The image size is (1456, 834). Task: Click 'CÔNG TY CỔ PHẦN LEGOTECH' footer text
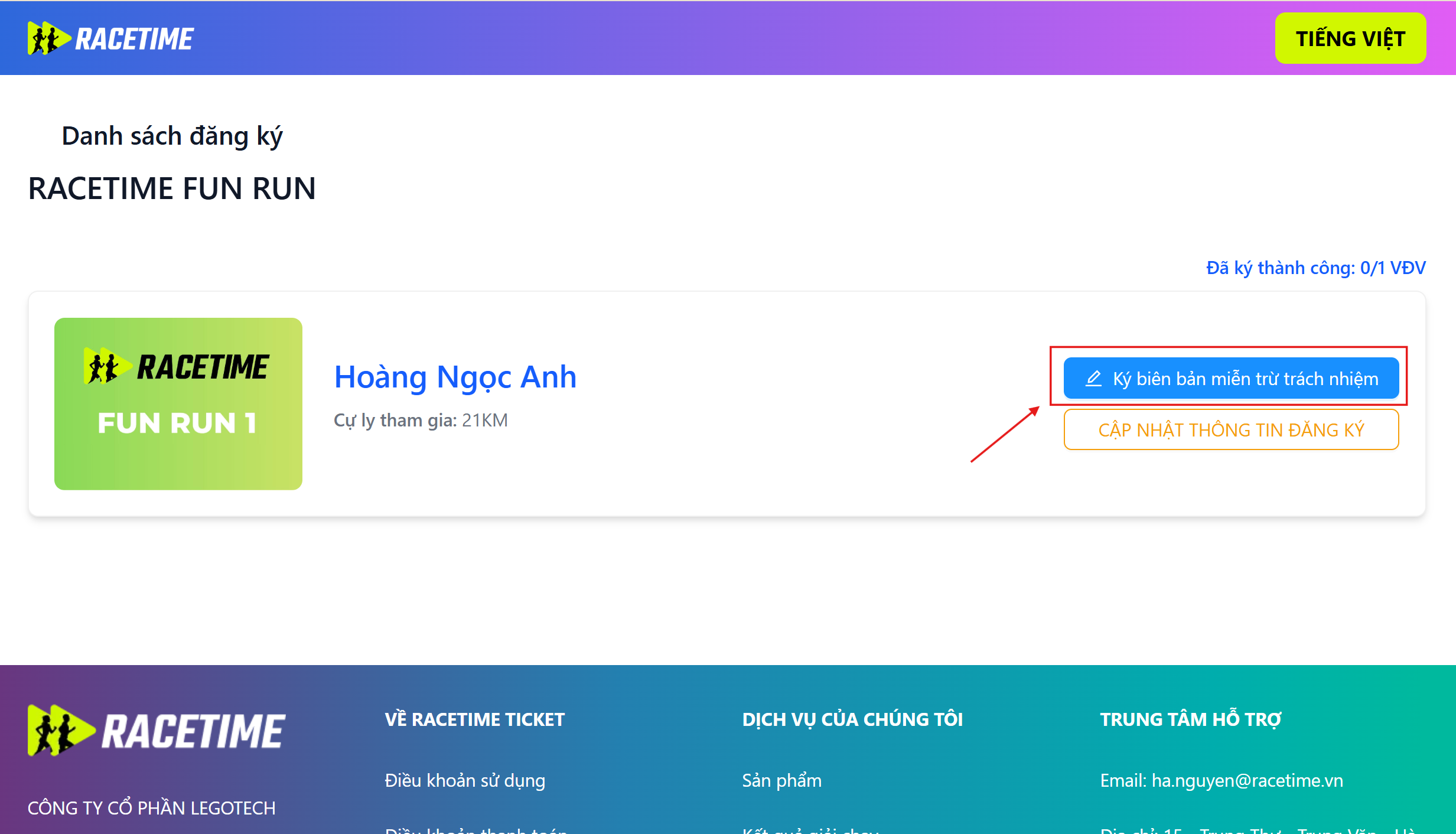pyautogui.click(x=152, y=807)
